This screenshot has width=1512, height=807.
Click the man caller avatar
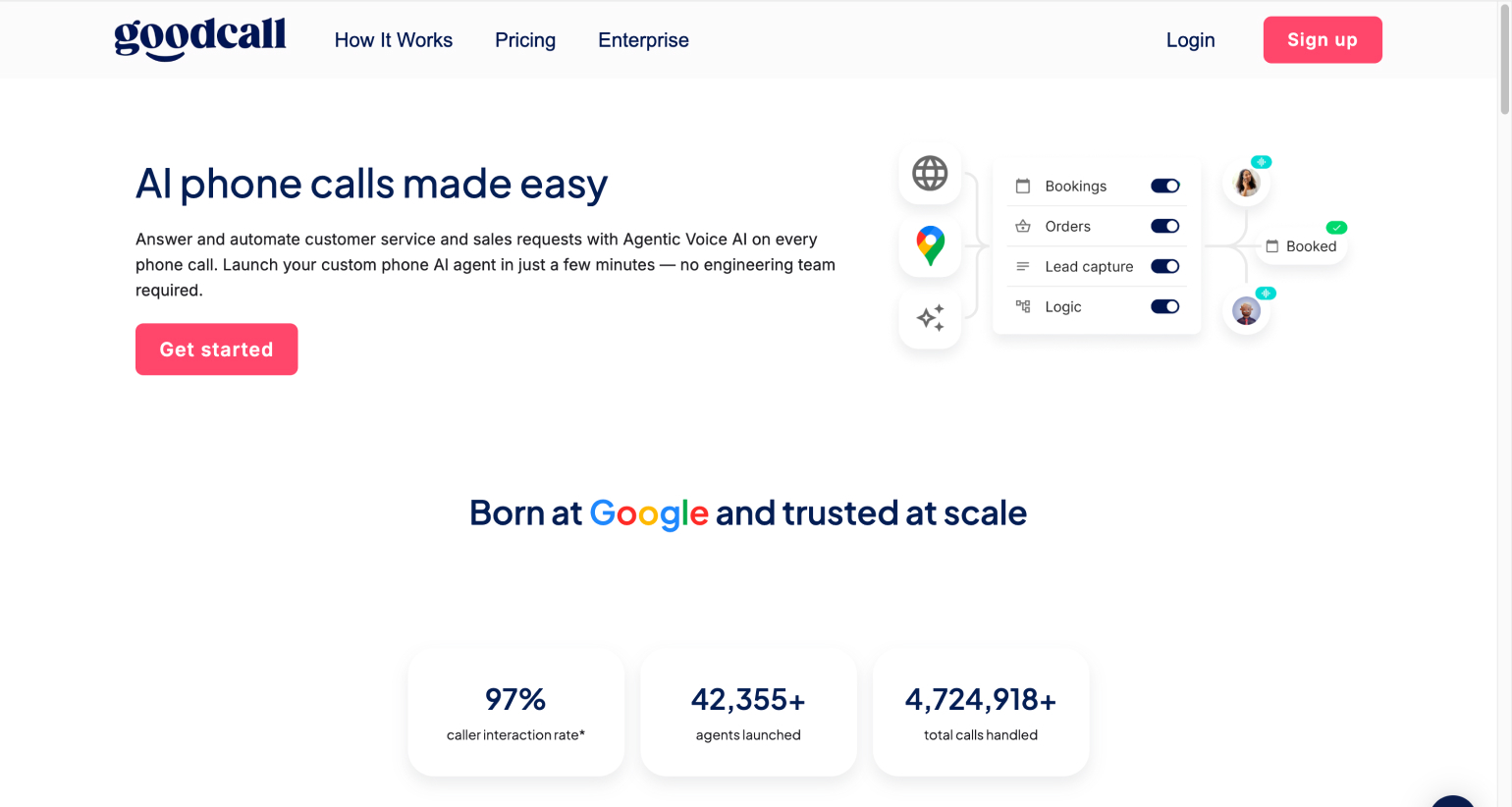(1247, 311)
